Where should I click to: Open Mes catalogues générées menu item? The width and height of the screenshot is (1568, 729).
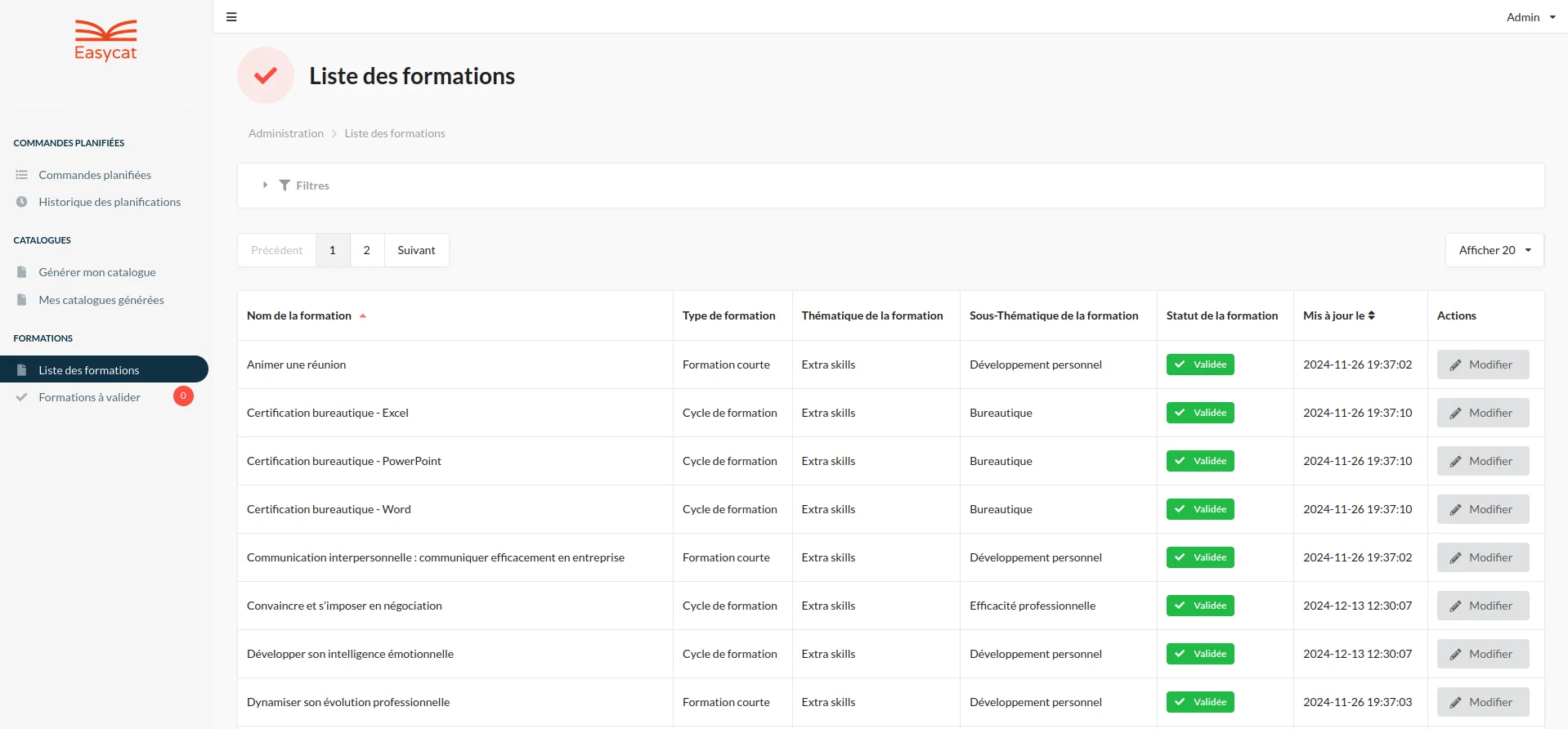point(101,300)
